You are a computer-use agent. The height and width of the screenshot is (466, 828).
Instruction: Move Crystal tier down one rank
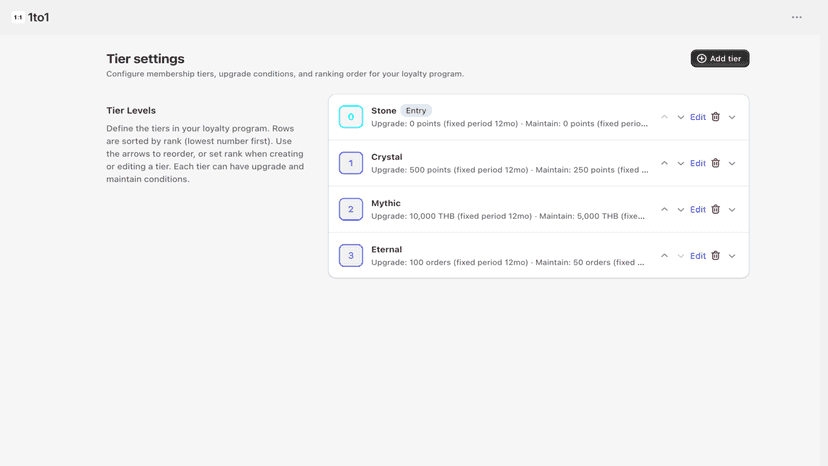681,163
